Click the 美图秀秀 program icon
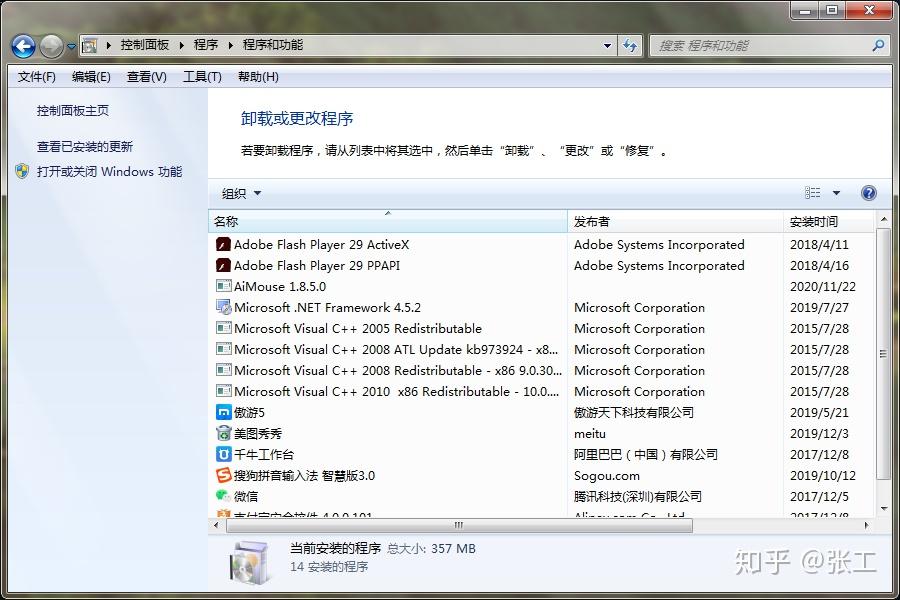The width and height of the screenshot is (900, 600). tap(224, 433)
